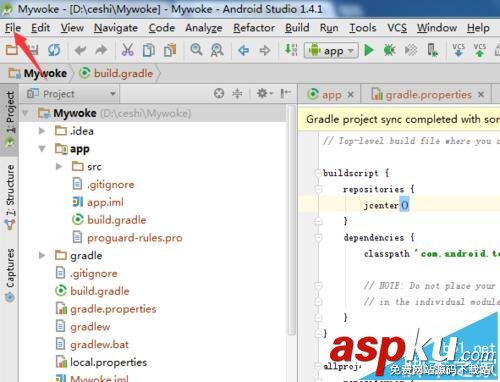Screen dimensions: 500x382
Task: Click Scroll from Source target icon
Action: point(219,93)
